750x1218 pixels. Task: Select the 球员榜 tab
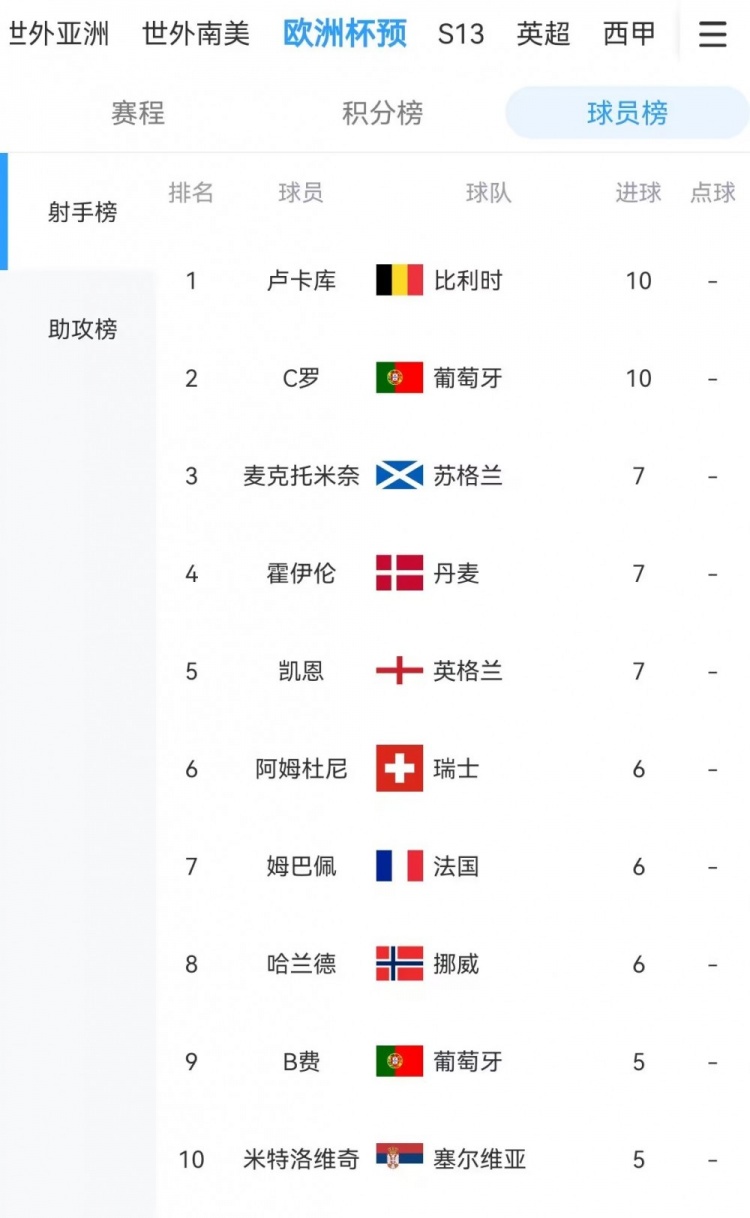pos(627,113)
